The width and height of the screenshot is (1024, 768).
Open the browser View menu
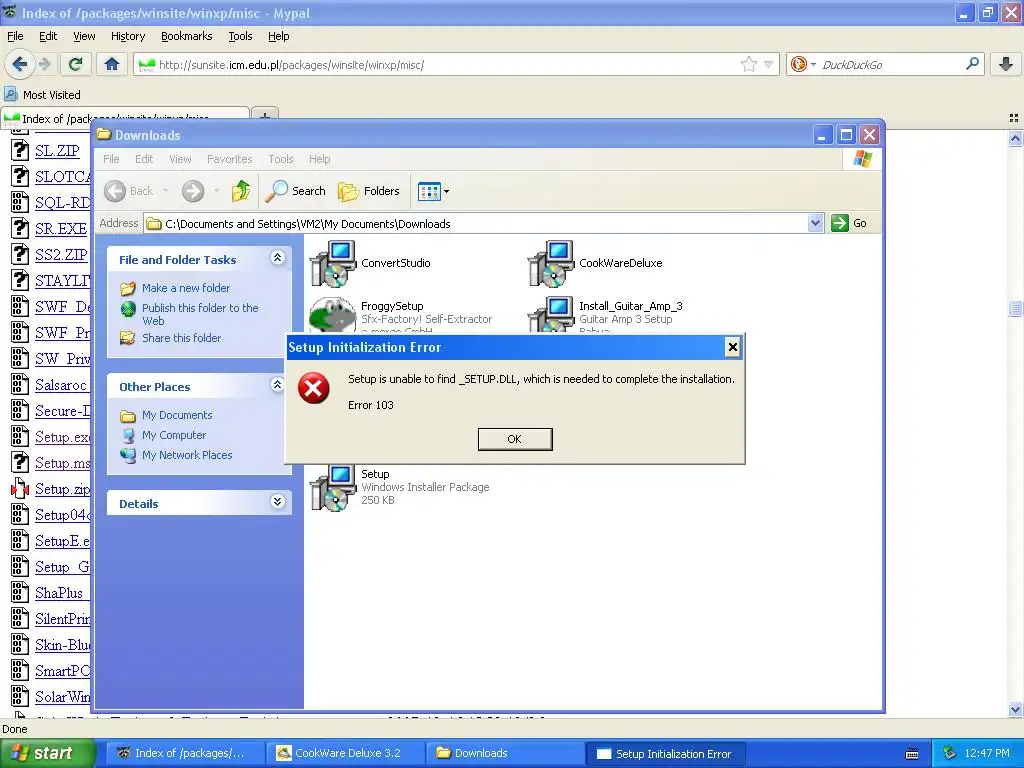(x=84, y=36)
